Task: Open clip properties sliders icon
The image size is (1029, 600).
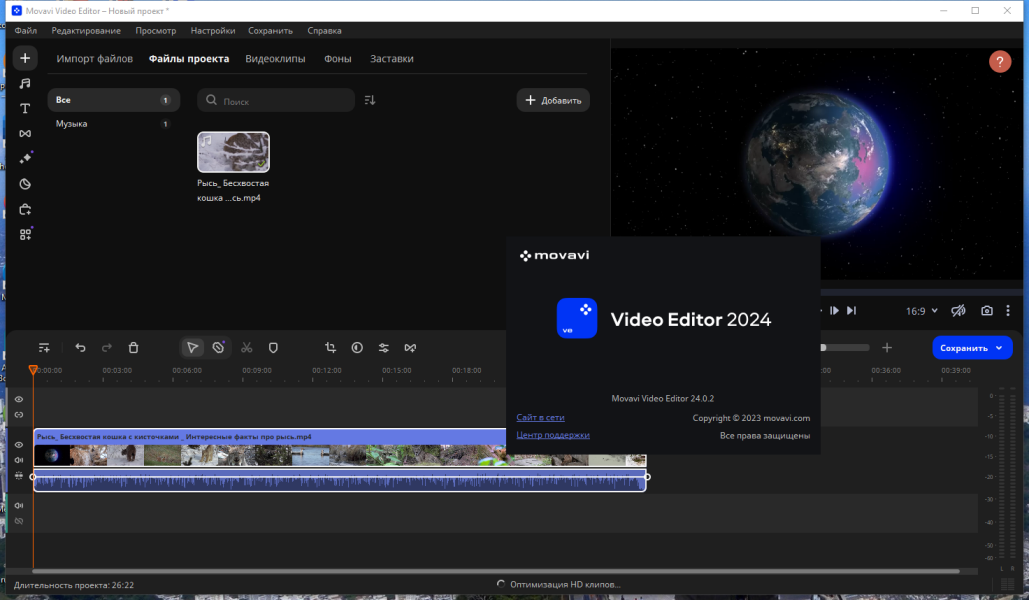Action: click(x=383, y=348)
